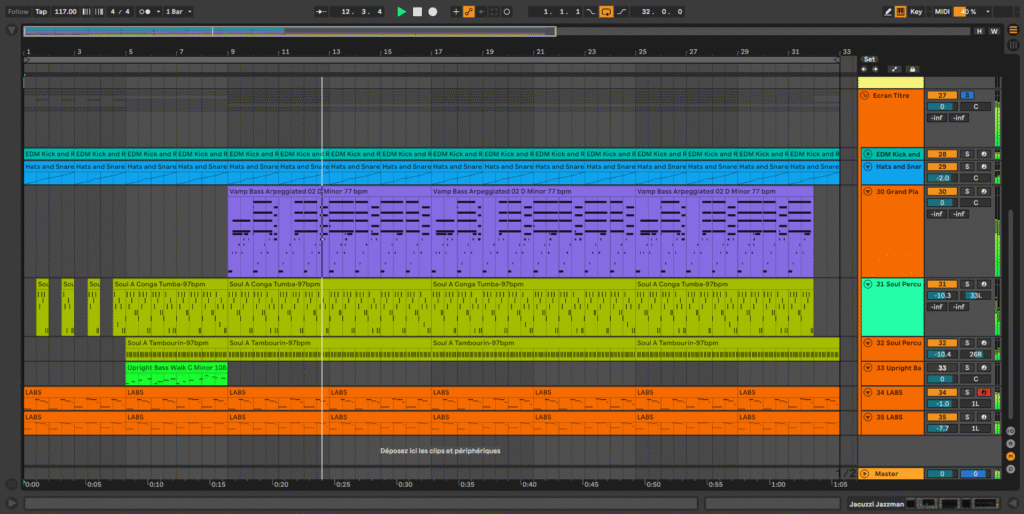1024x514 pixels.
Task: Solo the Ecran Titre track
Action: pos(967,95)
